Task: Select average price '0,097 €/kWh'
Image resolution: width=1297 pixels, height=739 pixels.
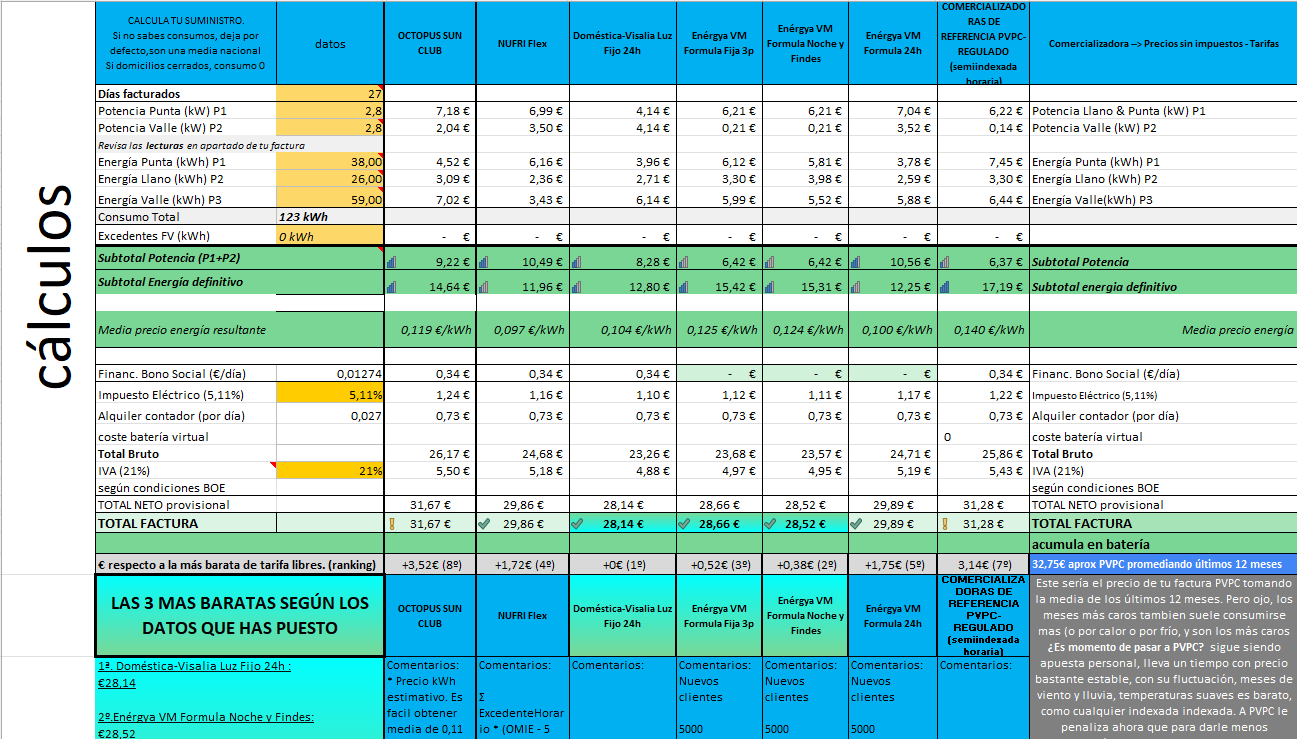Action: tap(523, 329)
